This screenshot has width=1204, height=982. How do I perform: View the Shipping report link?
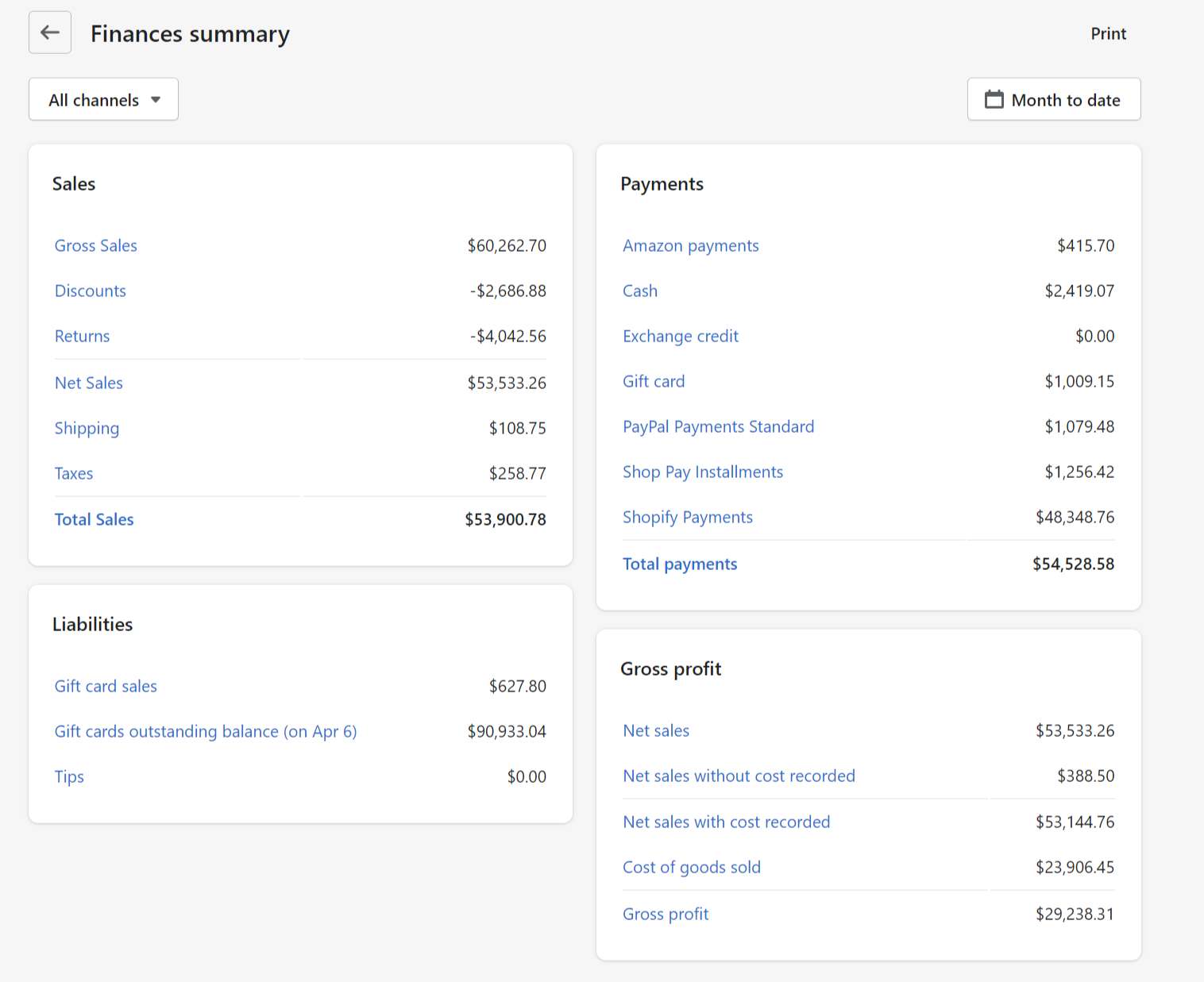pyautogui.click(x=87, y=429)
